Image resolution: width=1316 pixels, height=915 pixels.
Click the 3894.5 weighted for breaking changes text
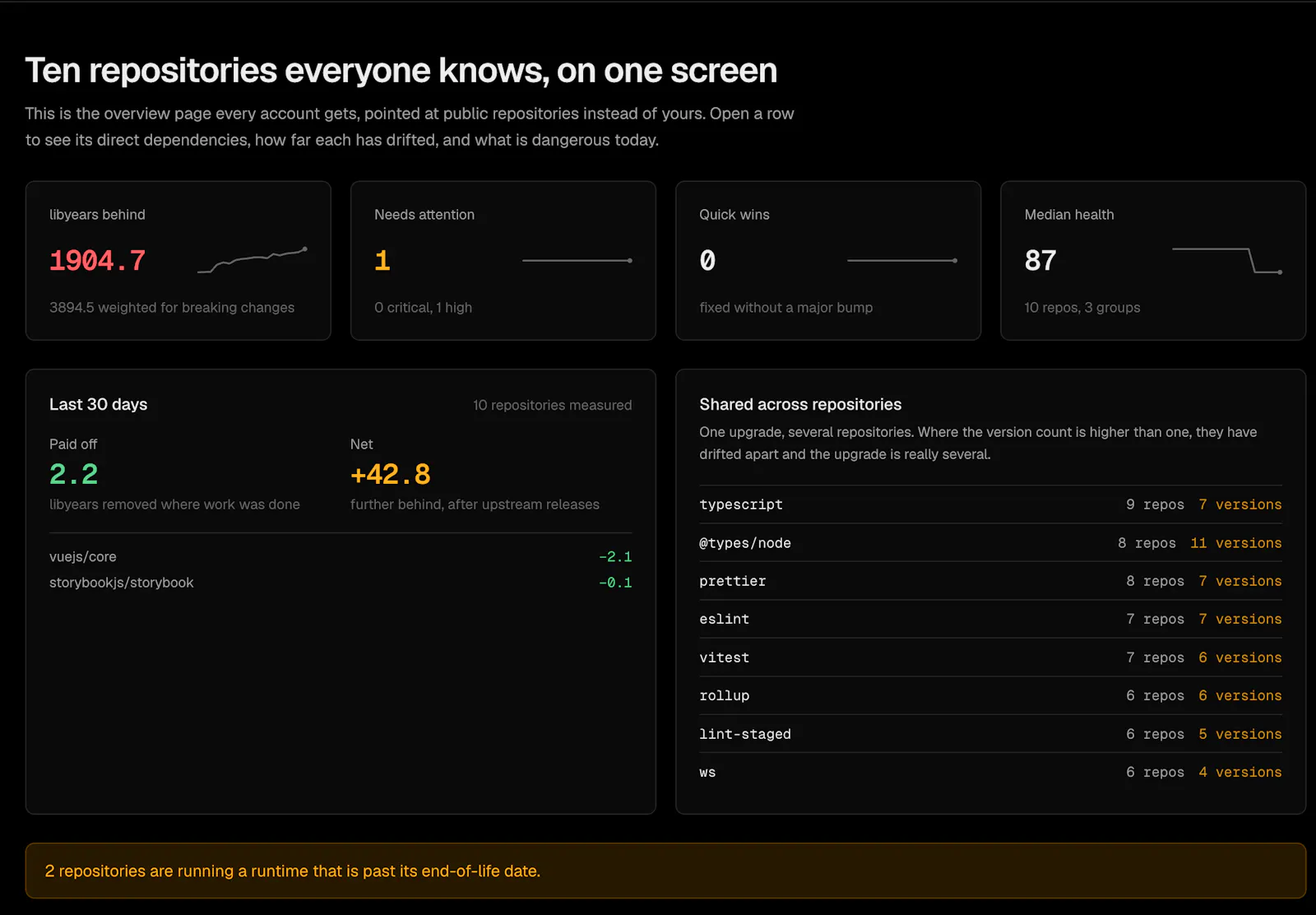pyautogui.click(x=172, y=308)
